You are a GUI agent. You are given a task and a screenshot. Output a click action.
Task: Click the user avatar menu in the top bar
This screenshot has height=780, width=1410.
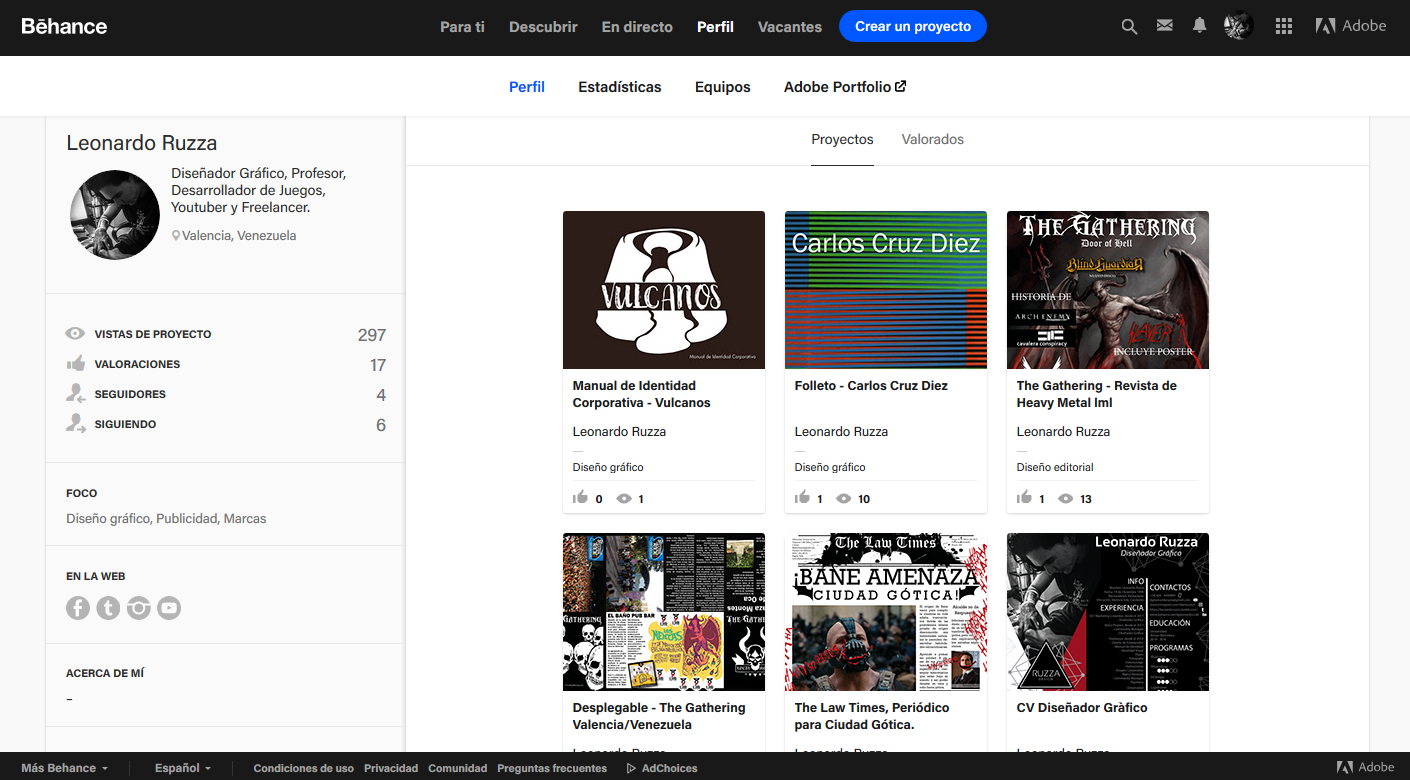(x=1238, y=26)
